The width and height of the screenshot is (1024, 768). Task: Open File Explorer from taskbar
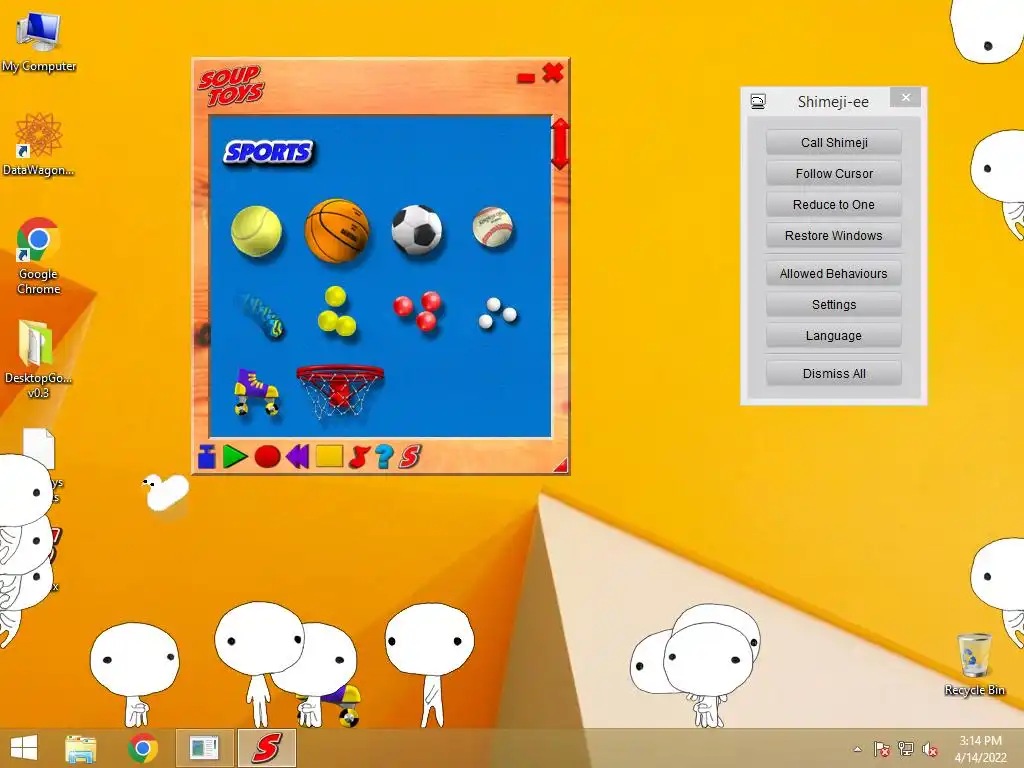80,748
